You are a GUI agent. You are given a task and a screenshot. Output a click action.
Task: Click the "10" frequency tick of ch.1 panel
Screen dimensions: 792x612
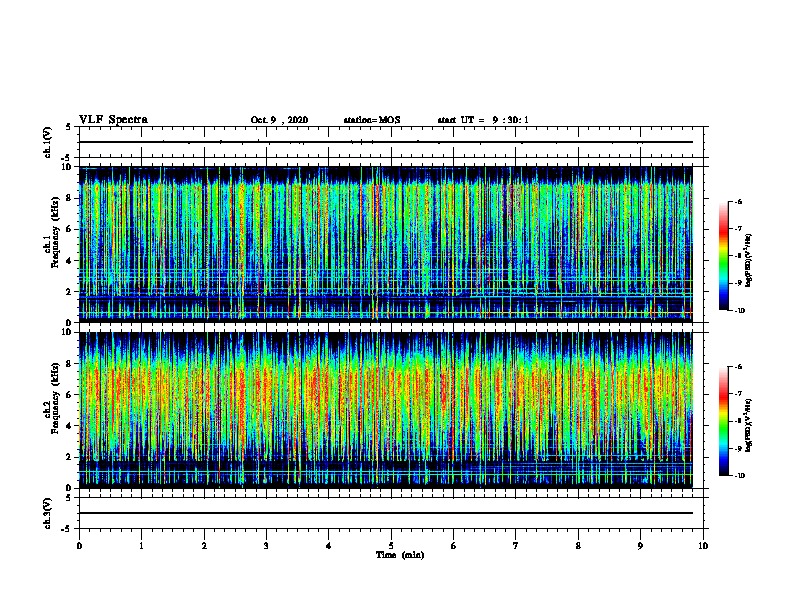click(x=67, y=167)
